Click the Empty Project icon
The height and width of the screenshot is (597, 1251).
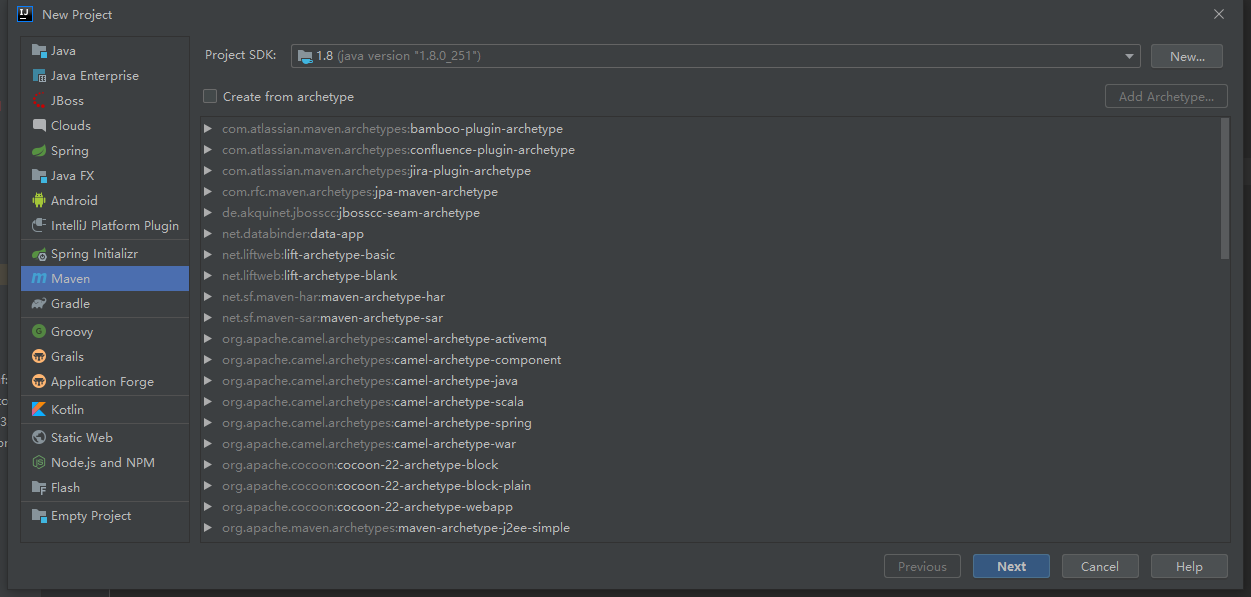(x=39, y=516)
